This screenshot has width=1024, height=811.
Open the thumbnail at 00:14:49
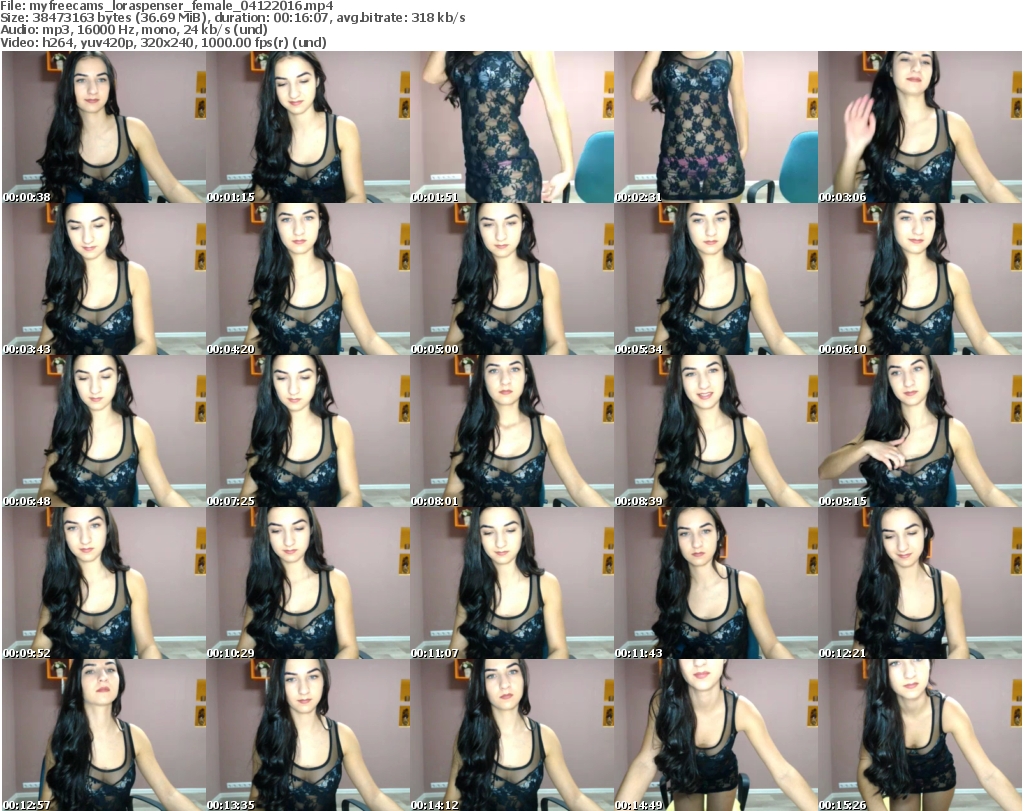[715, 735]
